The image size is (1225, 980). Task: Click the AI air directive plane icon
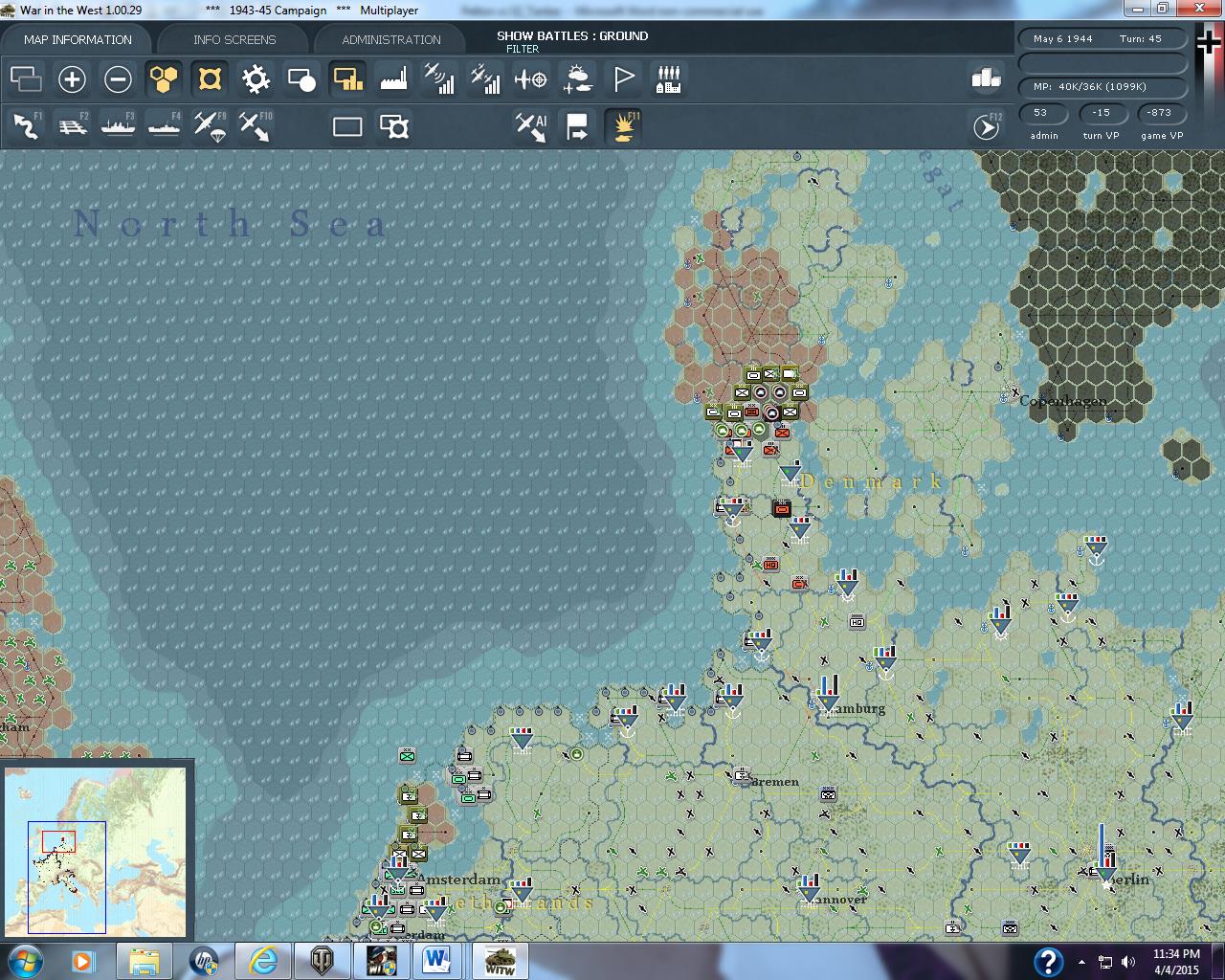click(x=531, y=126)
